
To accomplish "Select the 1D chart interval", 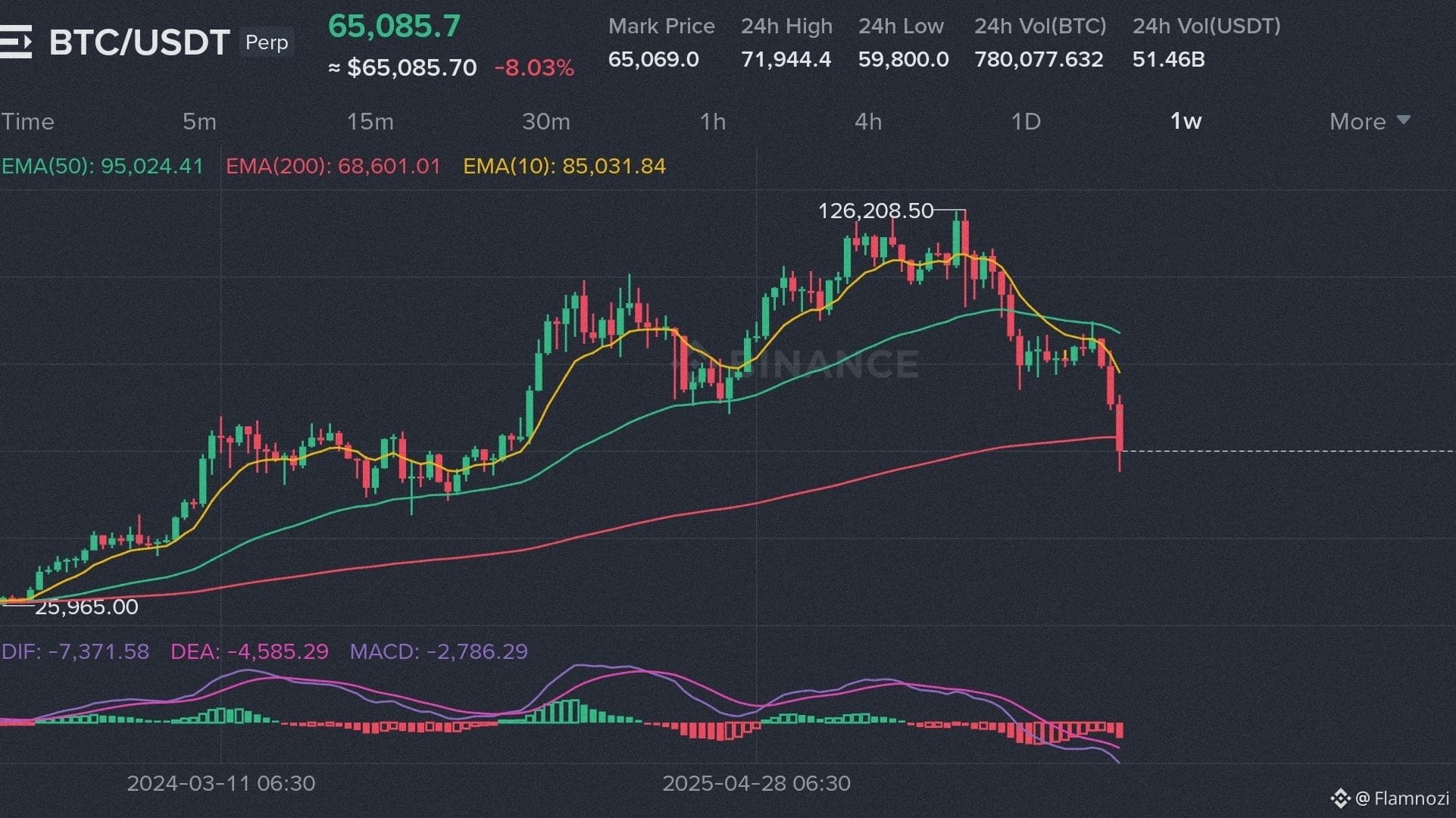I will pyautogui.click(x=1026, y=121).
